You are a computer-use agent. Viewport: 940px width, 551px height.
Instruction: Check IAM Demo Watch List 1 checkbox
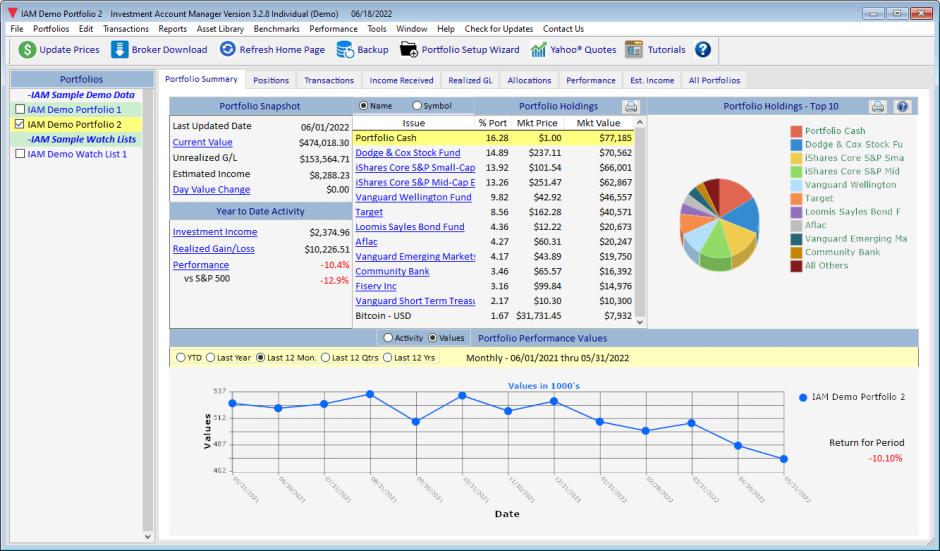click(x=20, y=154)
